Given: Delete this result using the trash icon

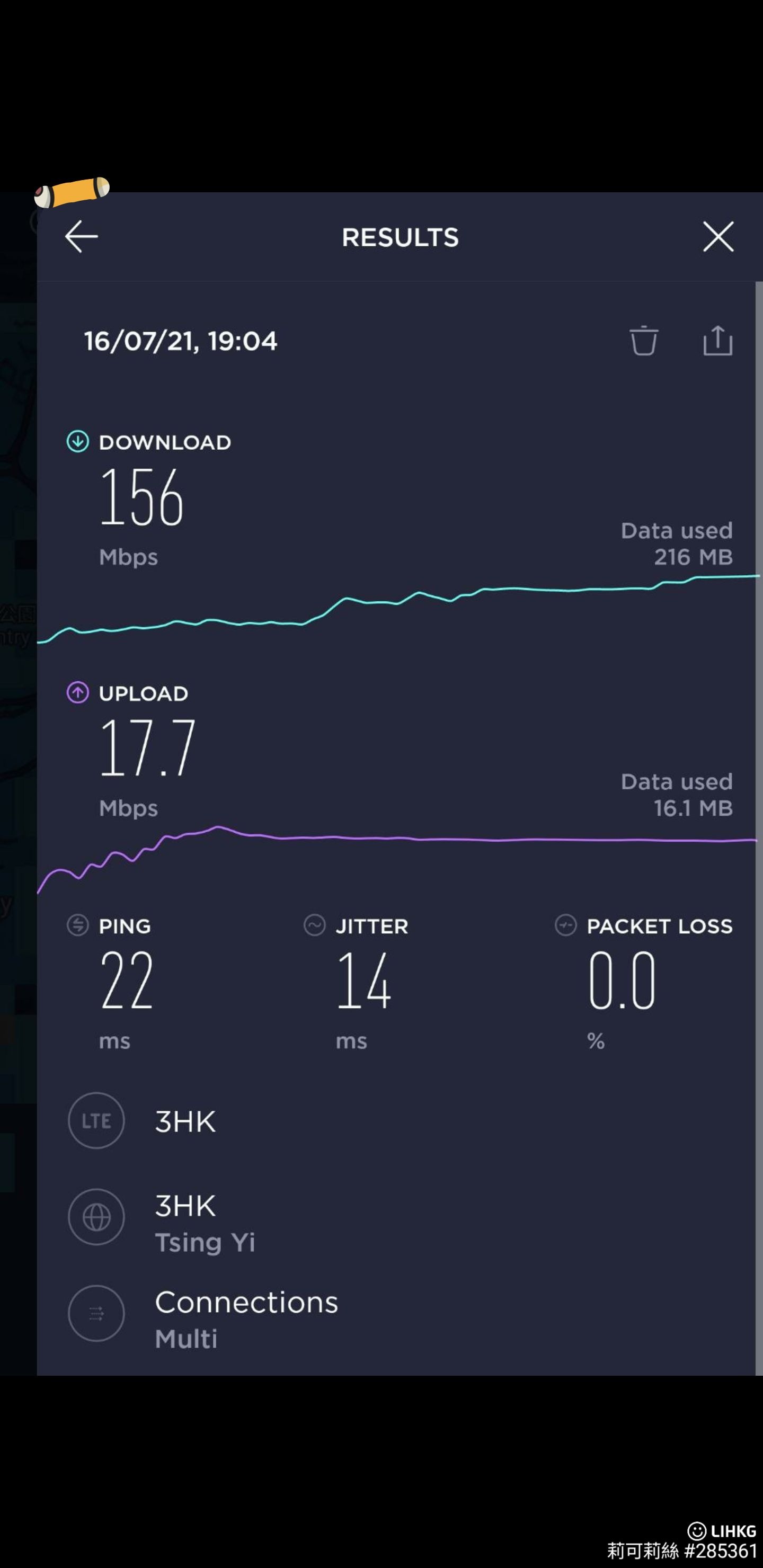Looking at the screenshot, I should (x=643, y=340).
